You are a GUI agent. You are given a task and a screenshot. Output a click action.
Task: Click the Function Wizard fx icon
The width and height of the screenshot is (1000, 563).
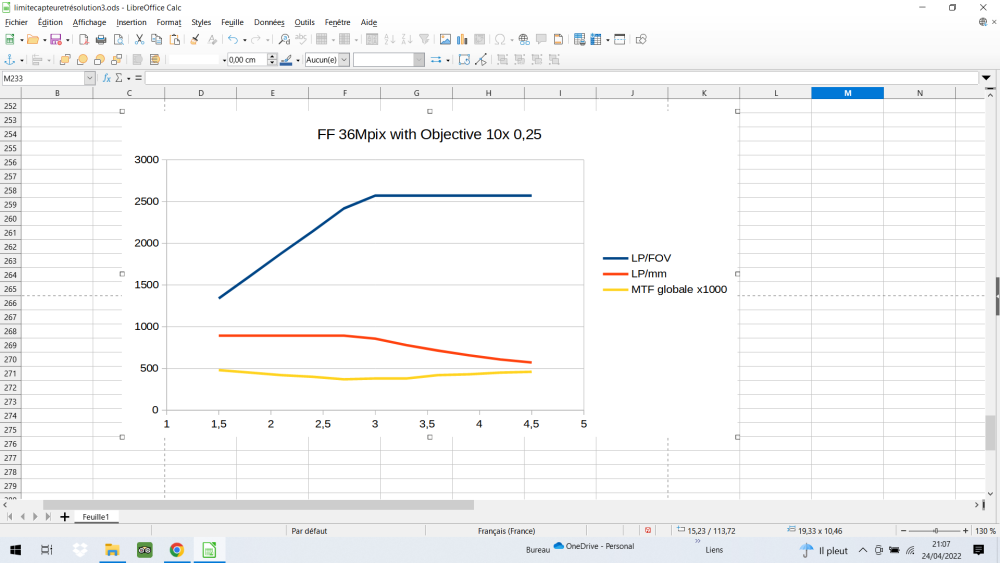pyautogui.click(x=107, y=78)
